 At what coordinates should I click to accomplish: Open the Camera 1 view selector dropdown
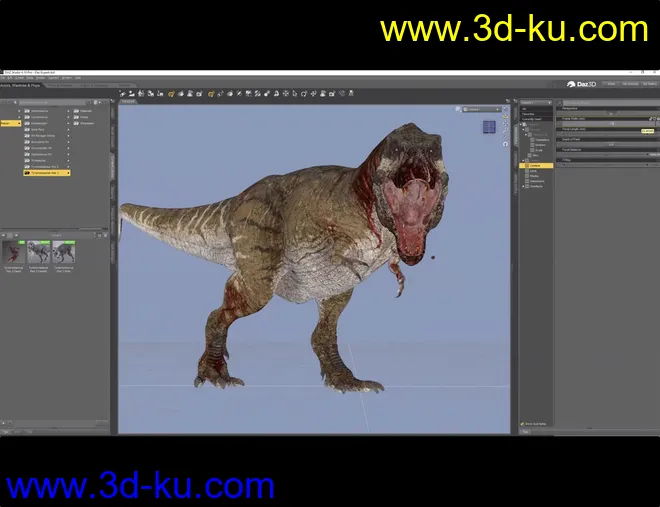click(483, 108)
